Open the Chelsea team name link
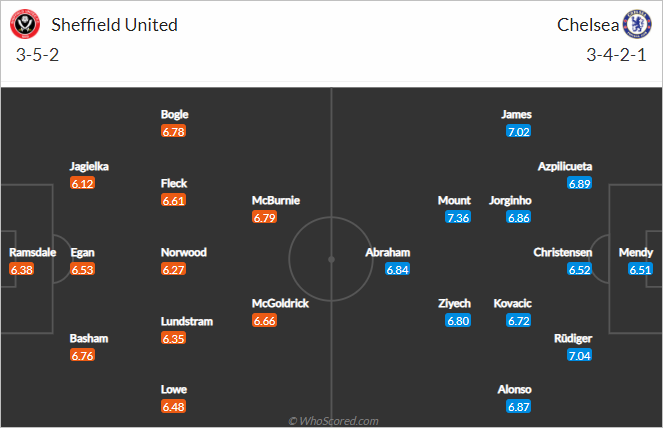The width and height of the screenshot is (663, 428). [x=588, y=25]
